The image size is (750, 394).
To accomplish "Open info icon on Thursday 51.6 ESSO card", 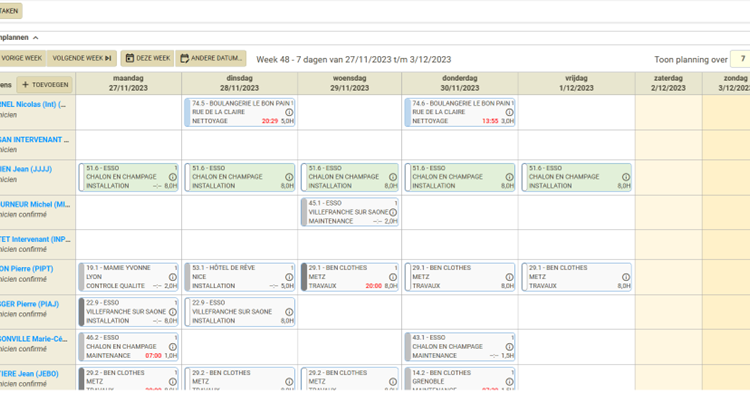I will tap(509, 177).
